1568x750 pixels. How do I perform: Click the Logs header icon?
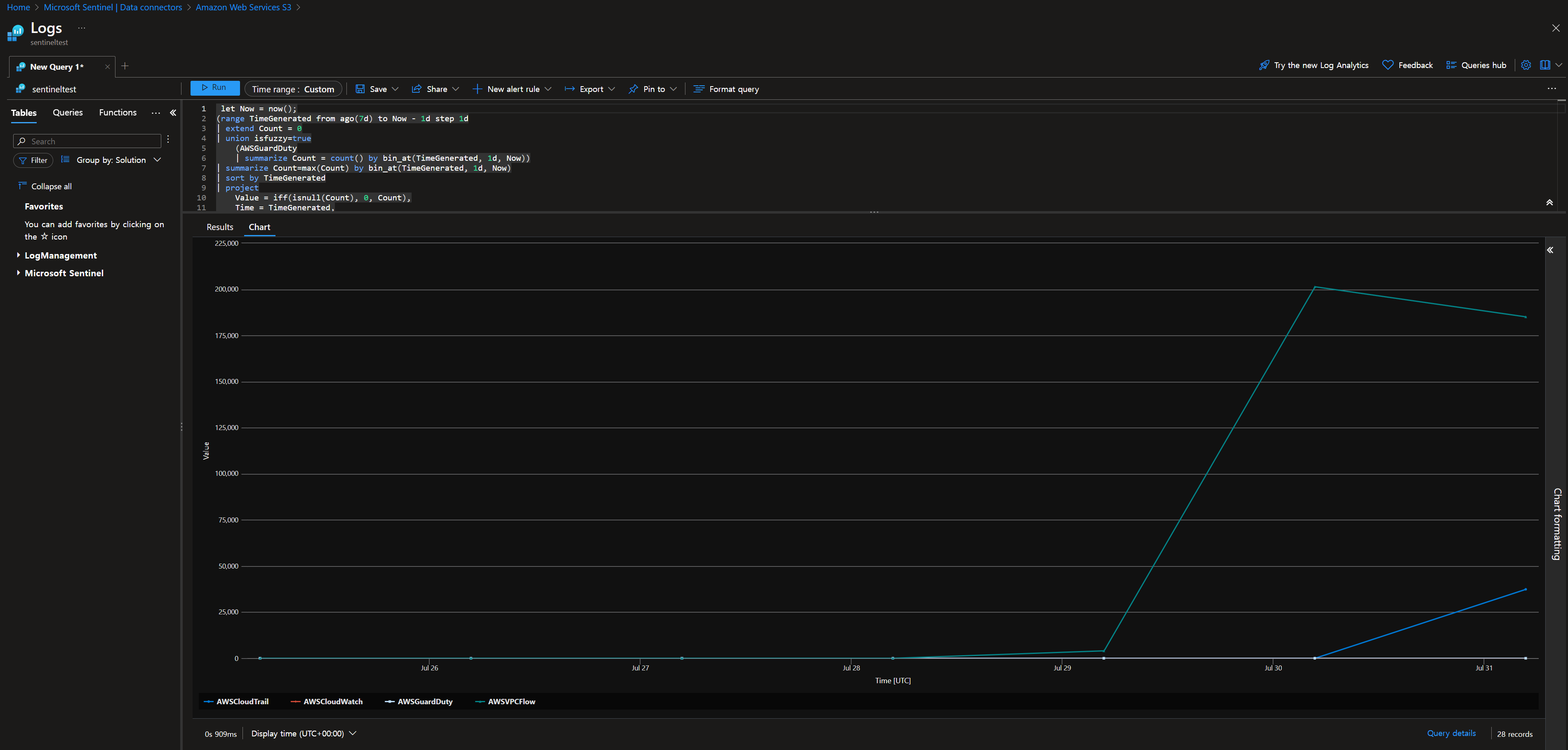pos(15,33)
